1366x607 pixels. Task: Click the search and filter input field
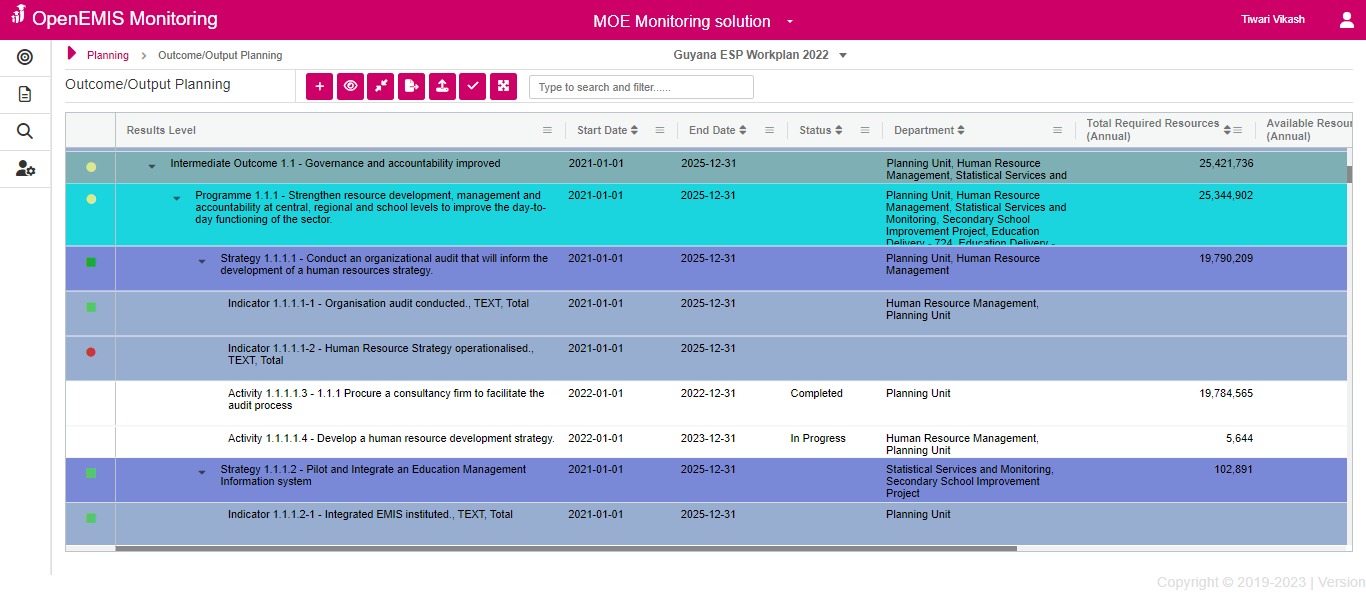tap(640, 87)
